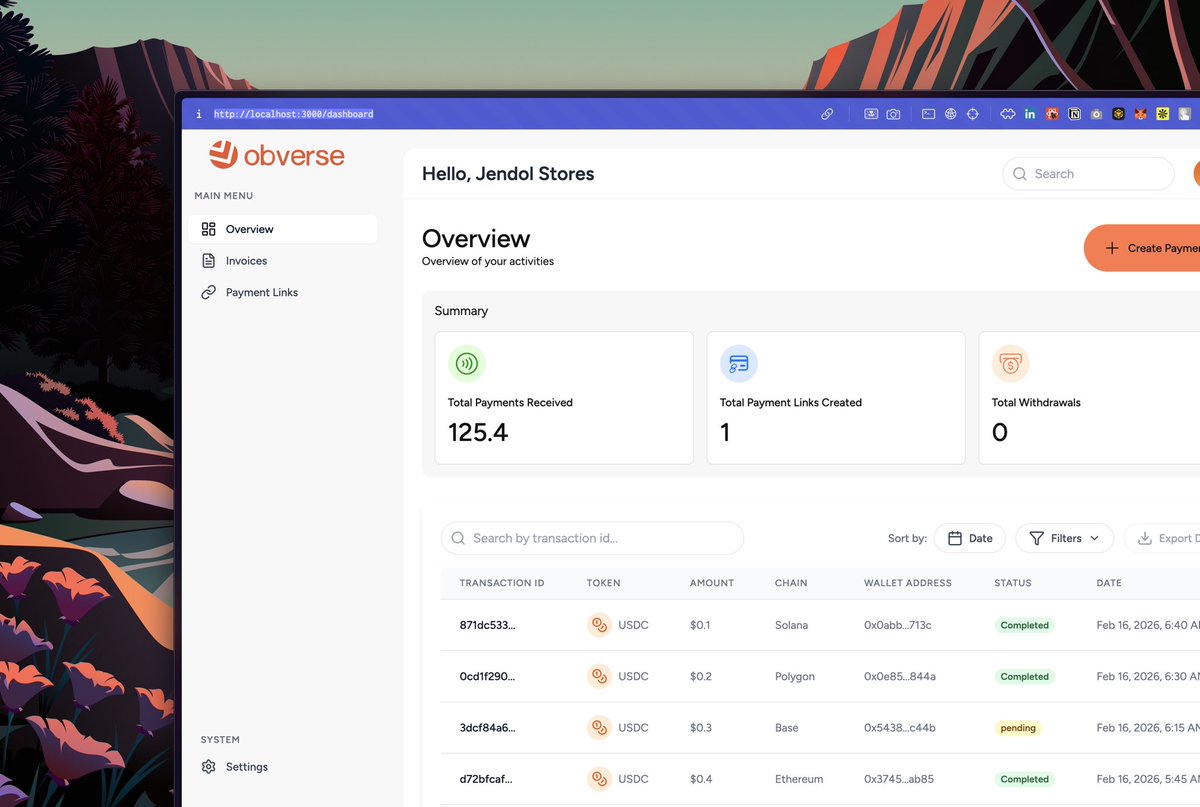Click the browser URL address bar

(x=293, y=115)
